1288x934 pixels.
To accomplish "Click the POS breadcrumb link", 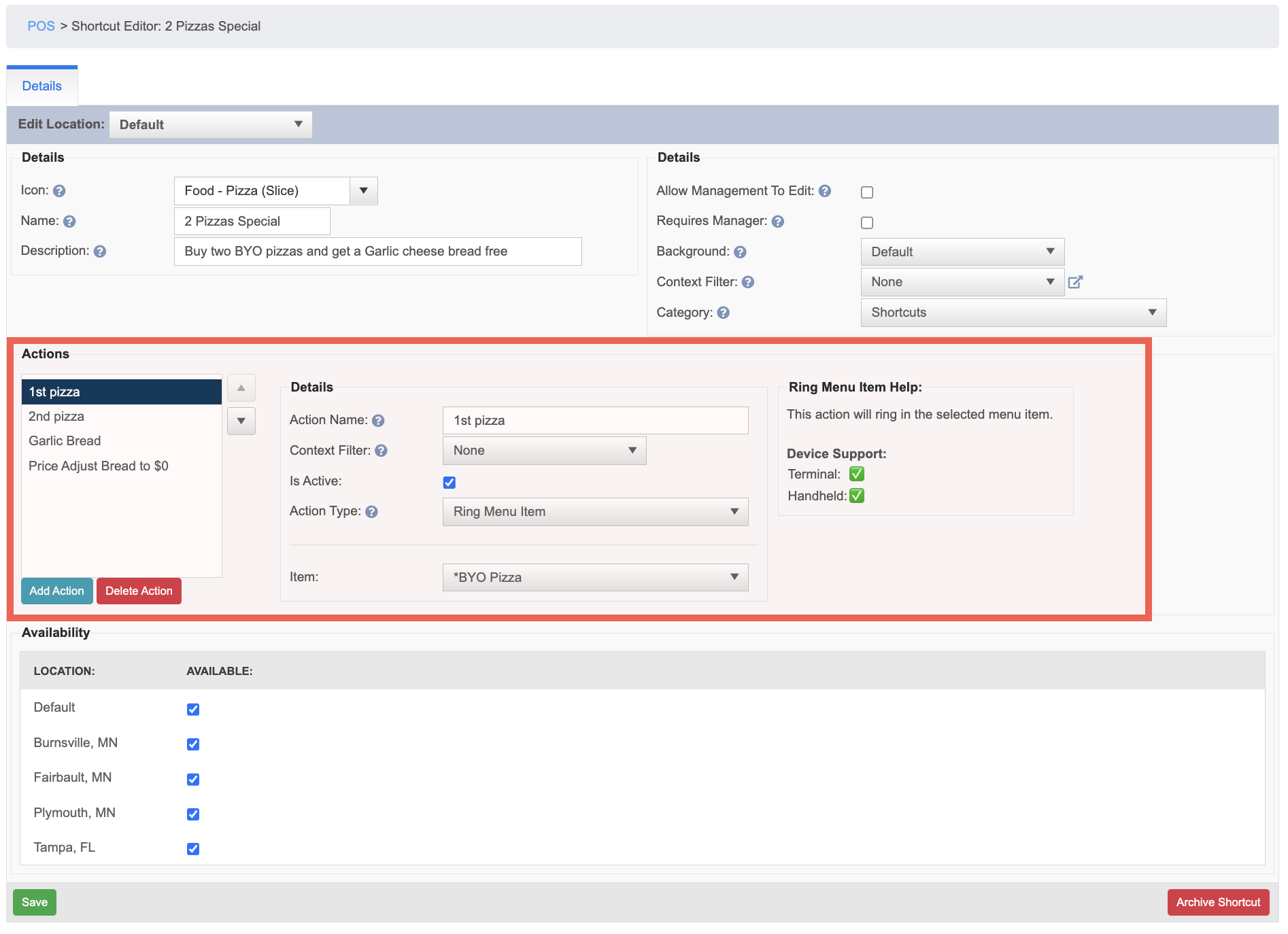I will coord(41,27).
